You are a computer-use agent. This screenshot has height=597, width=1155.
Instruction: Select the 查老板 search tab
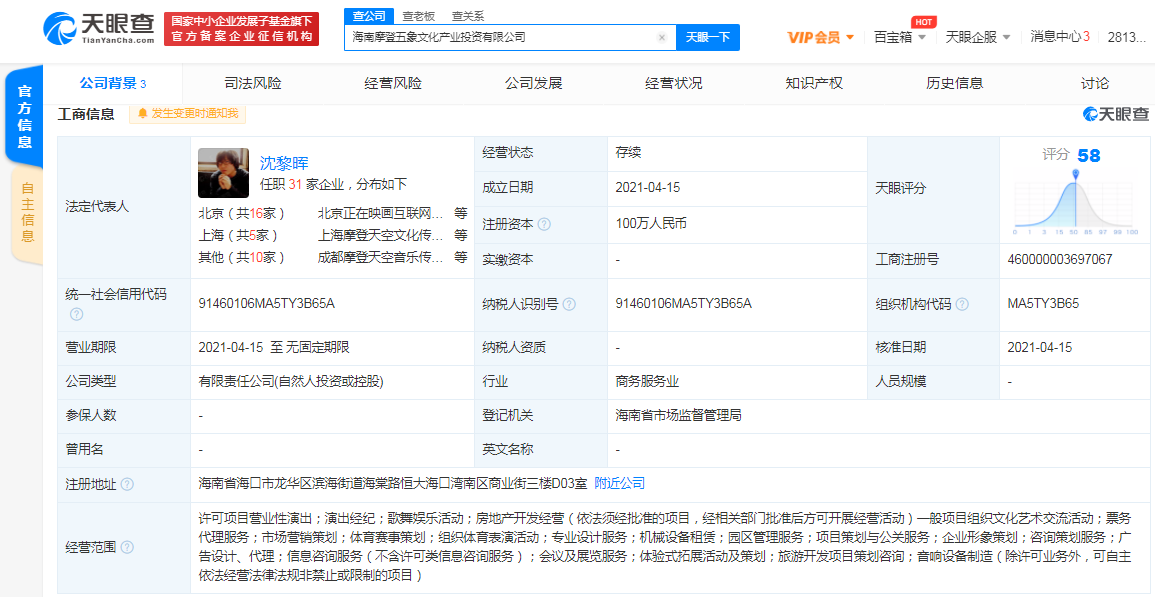[418, 15]
